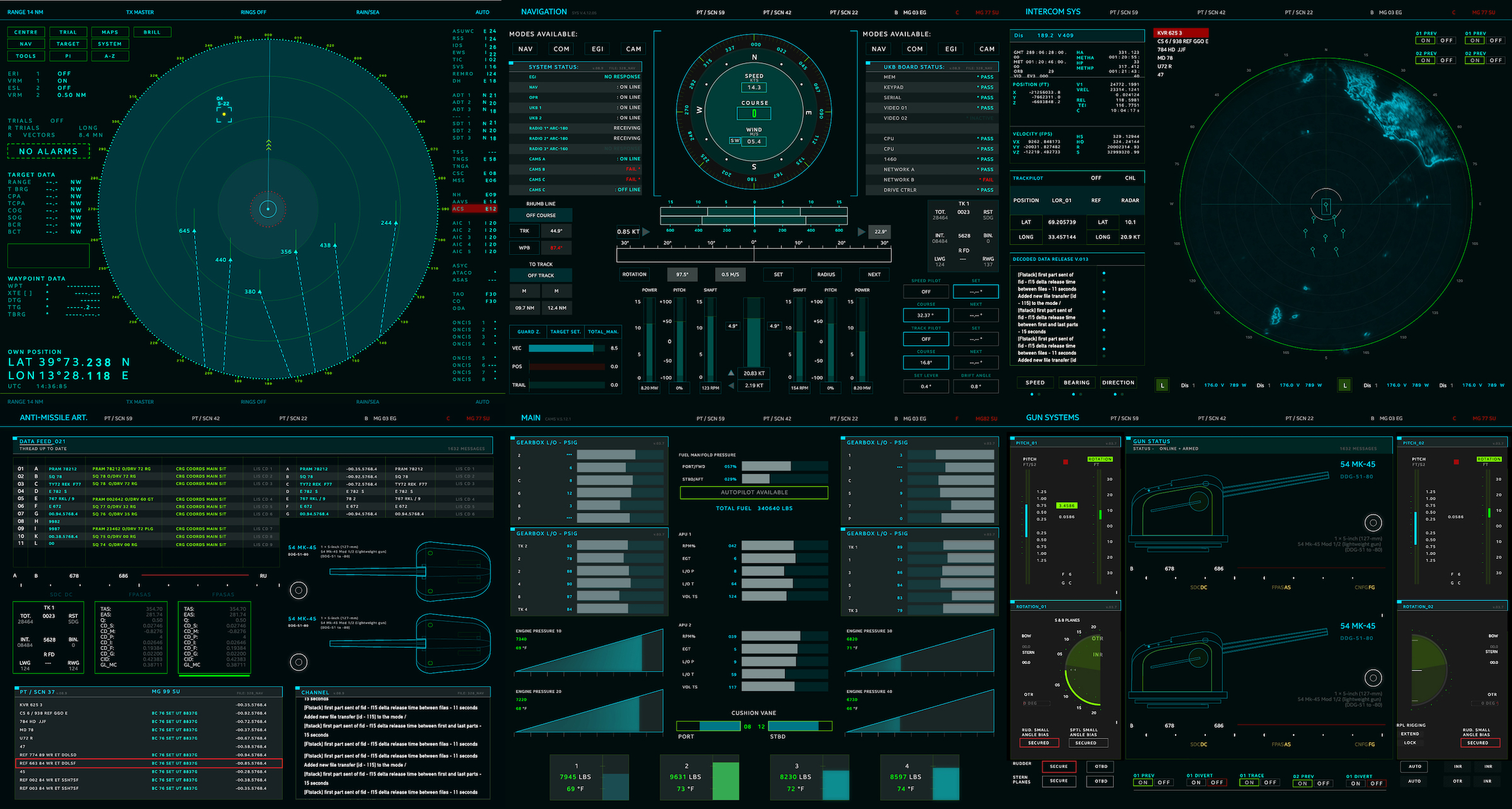
Task: Click the left triangle next to 2.19 KT
Action: (x=731, y=385)
